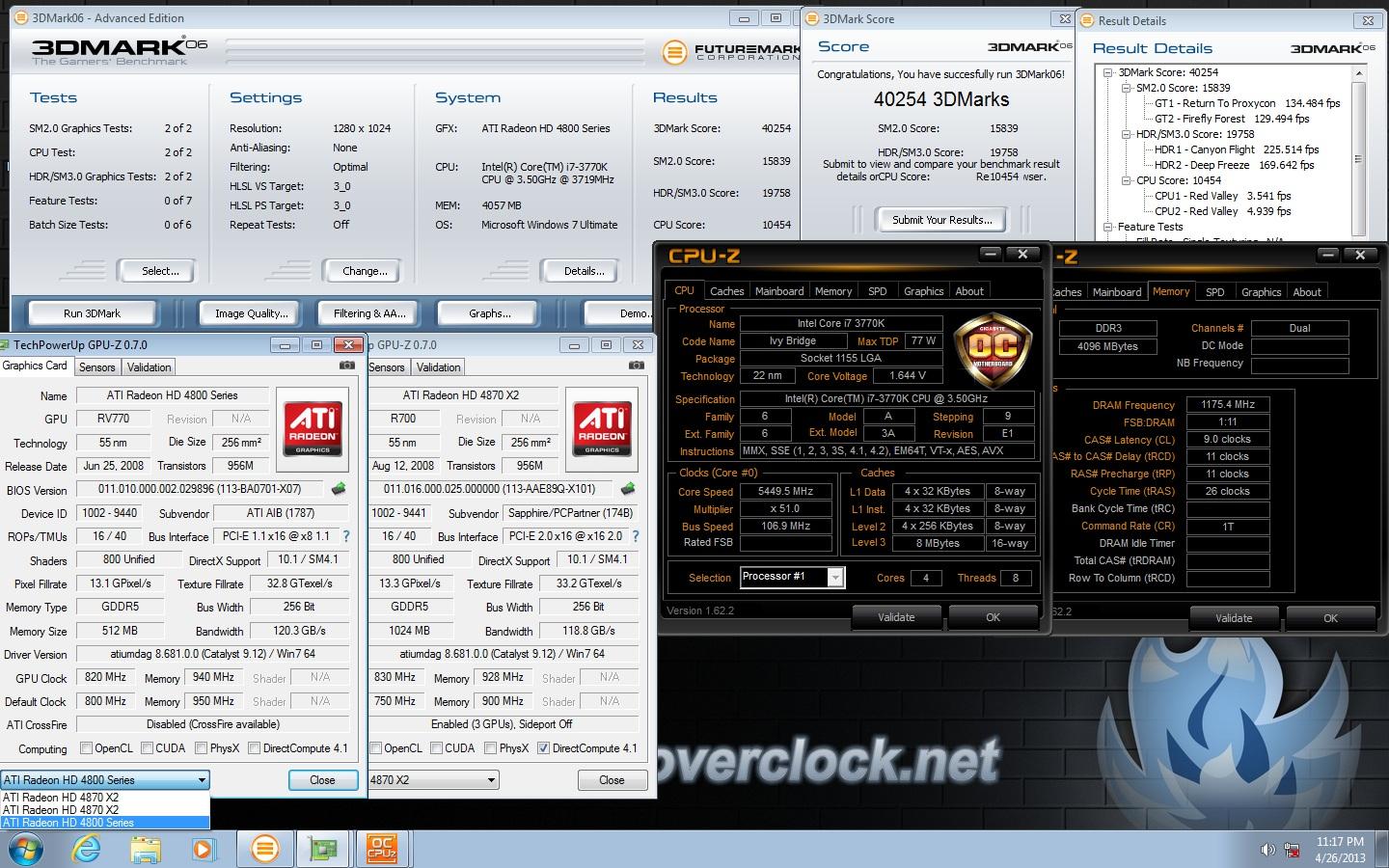Viewport: 1389px width, 868px height.
Task: Click the Gigabyte OC motherboard badge in CPU-Z
Action: [993, 349]
